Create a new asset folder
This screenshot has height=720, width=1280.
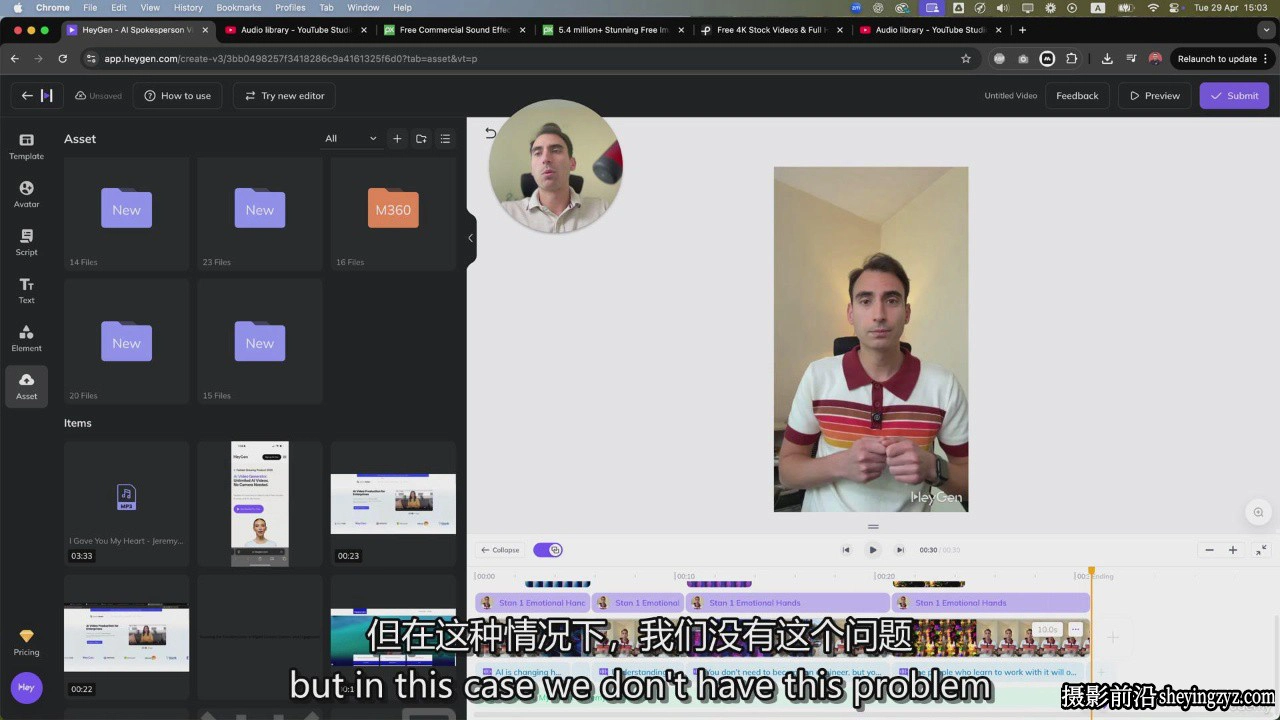pos(421,139)
